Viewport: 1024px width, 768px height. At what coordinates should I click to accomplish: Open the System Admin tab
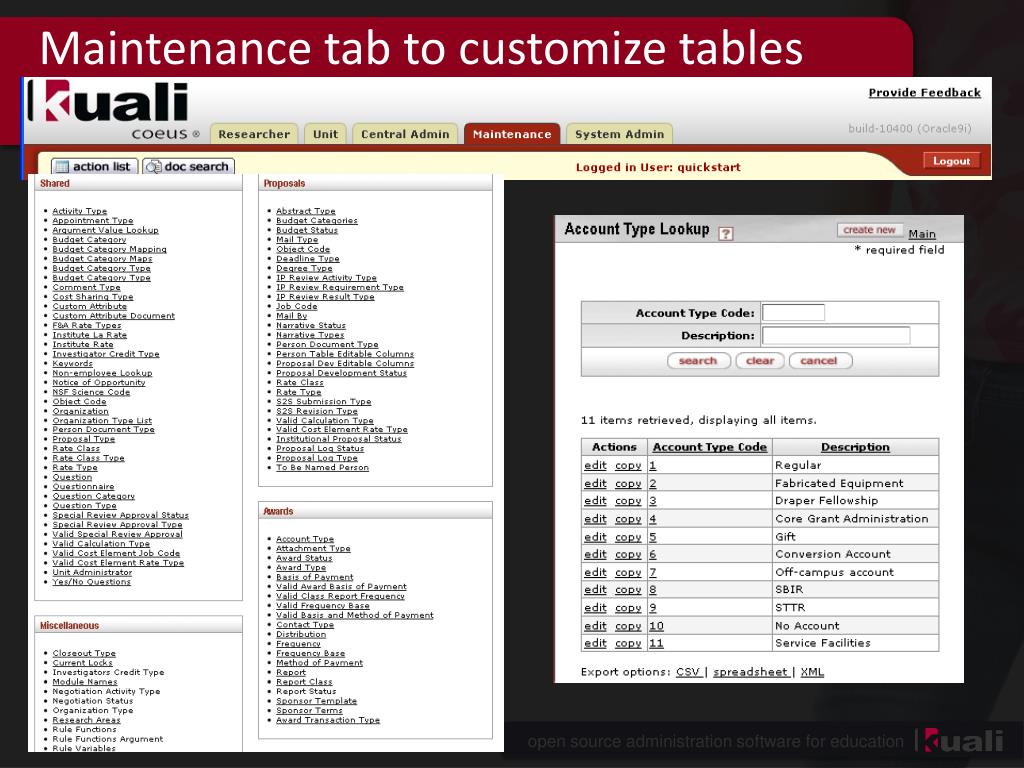coord(619,134)
